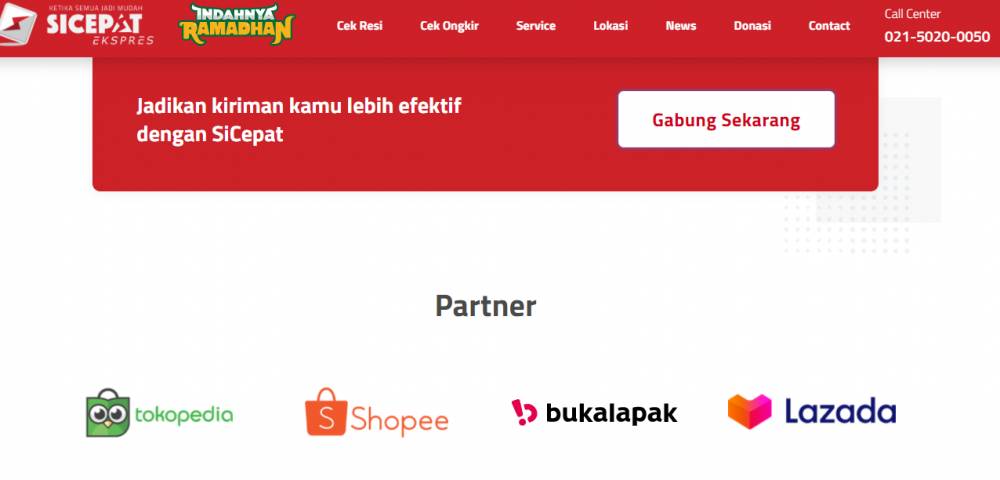Open the Service menu
This screenshot has width=1000, height=480.
pyautogui.click(x=536, y=26)
